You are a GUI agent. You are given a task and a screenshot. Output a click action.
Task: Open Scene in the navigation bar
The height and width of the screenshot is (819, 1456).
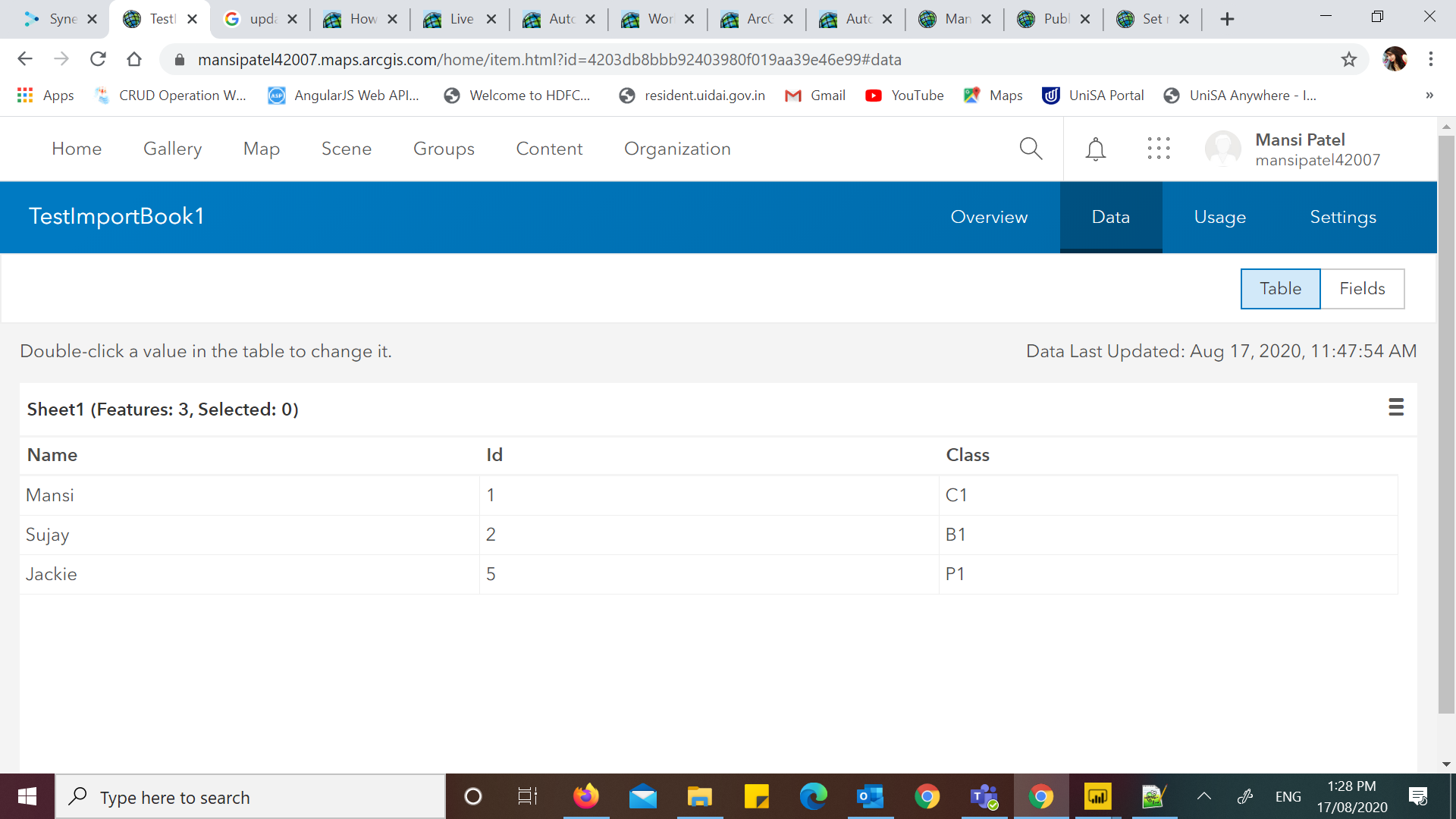point(347,149)
